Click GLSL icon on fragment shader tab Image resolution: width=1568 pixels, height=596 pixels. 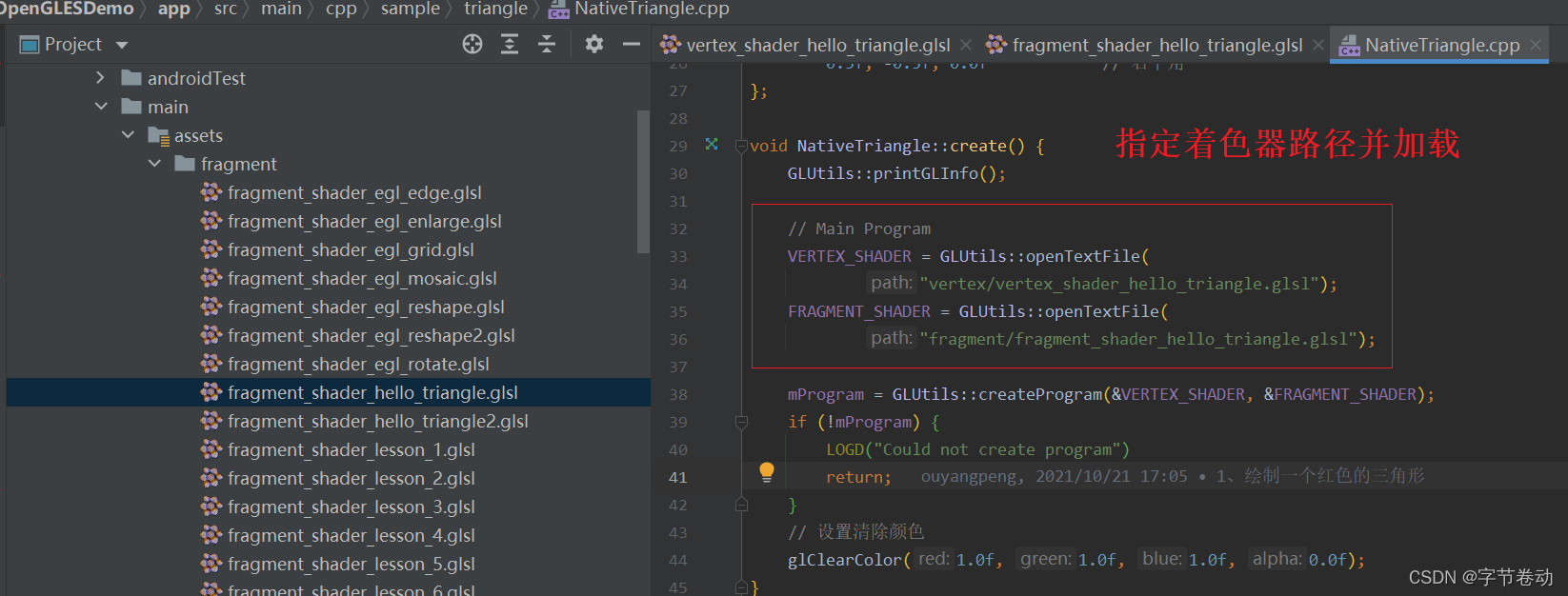coord(996,45)
